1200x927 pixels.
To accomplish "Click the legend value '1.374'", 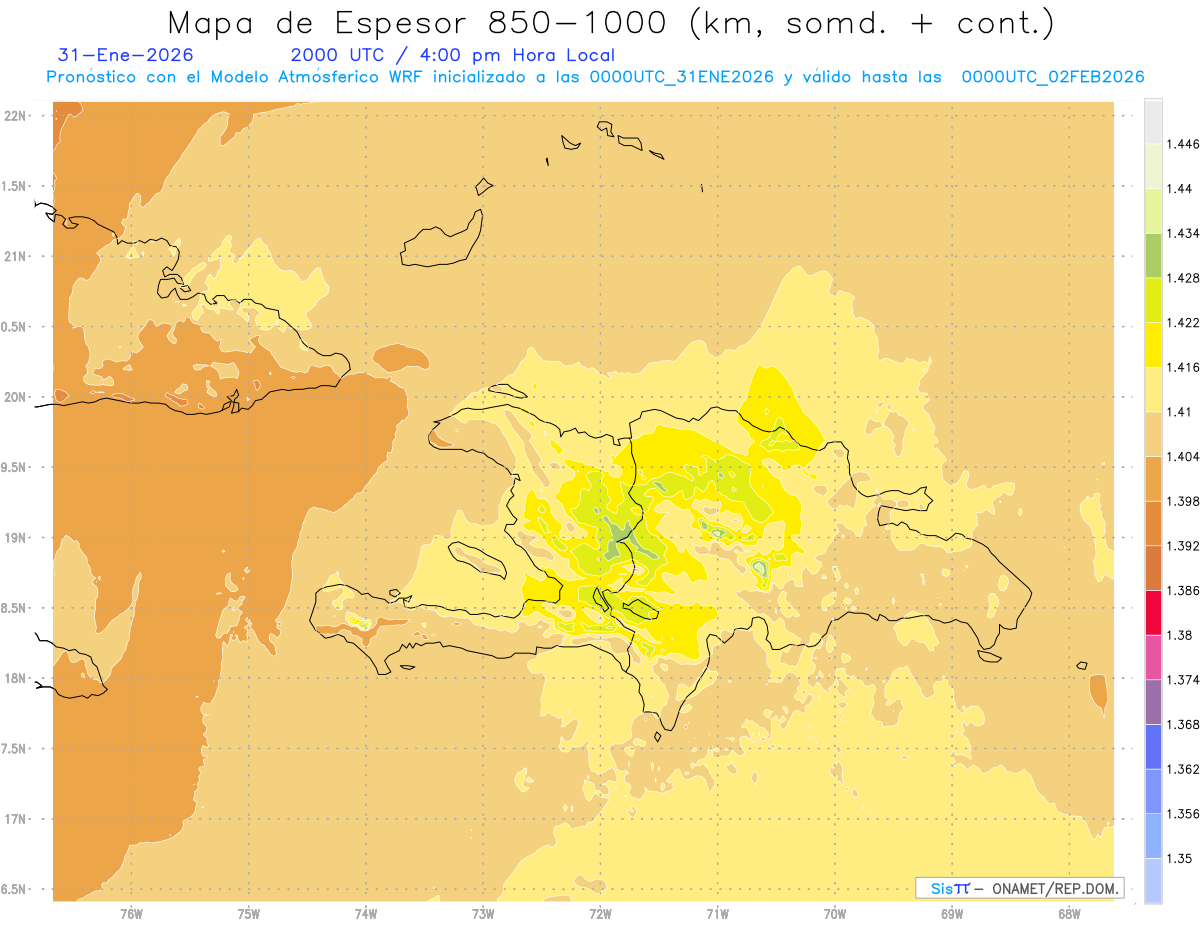I will [1182, 680].
